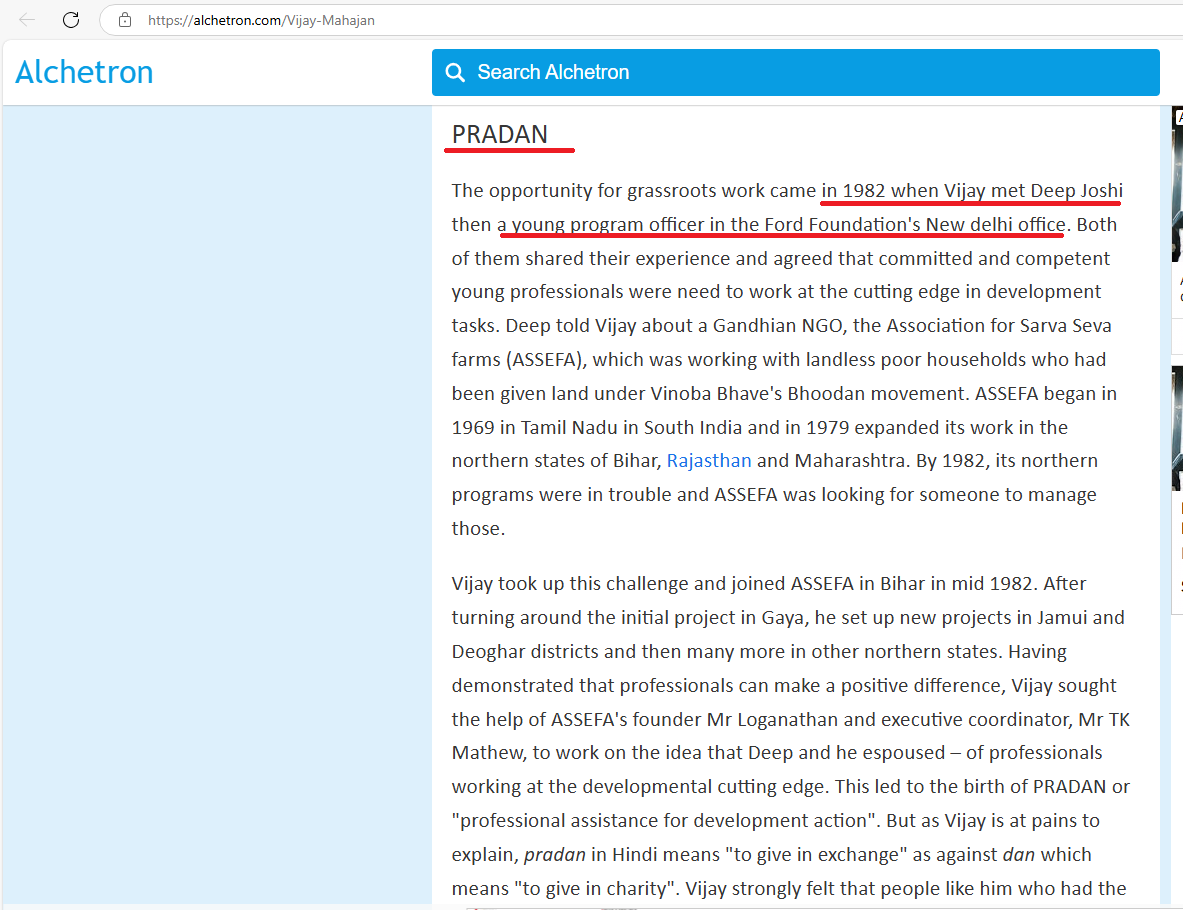The height and width of the screenshot is (910, 1183).
Task: Click text "in 1982 when Vijay met Deep Joshi"
Action: pyautogui.click(x=972, y=191)
